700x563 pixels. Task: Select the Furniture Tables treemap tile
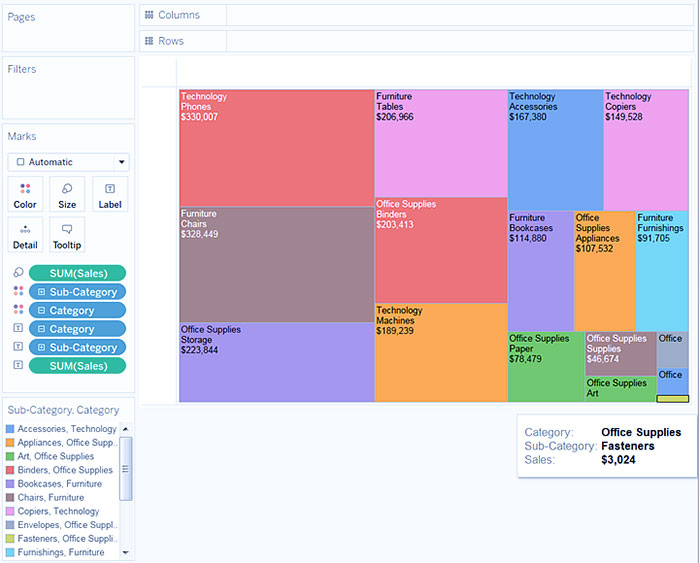click(441, 143)
